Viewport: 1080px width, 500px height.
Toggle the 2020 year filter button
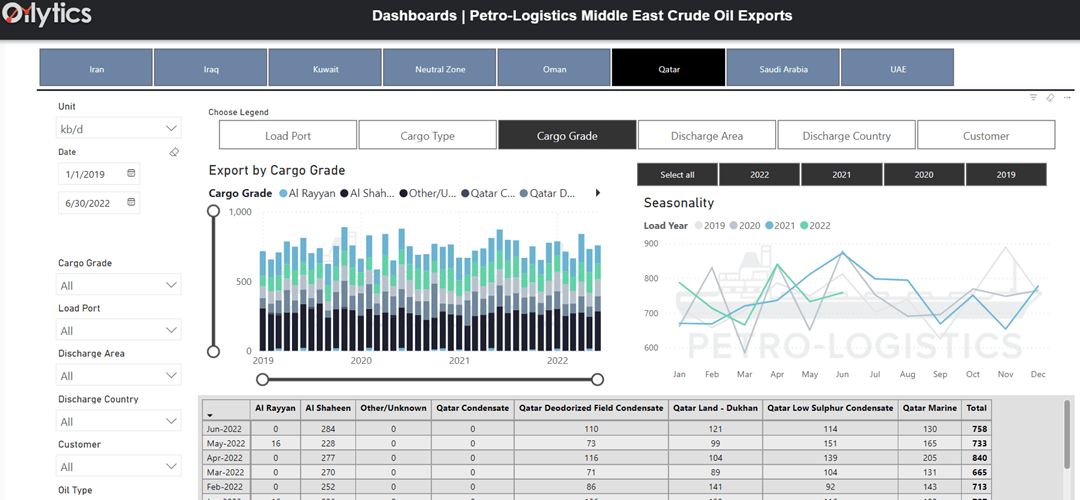(924, 175)
